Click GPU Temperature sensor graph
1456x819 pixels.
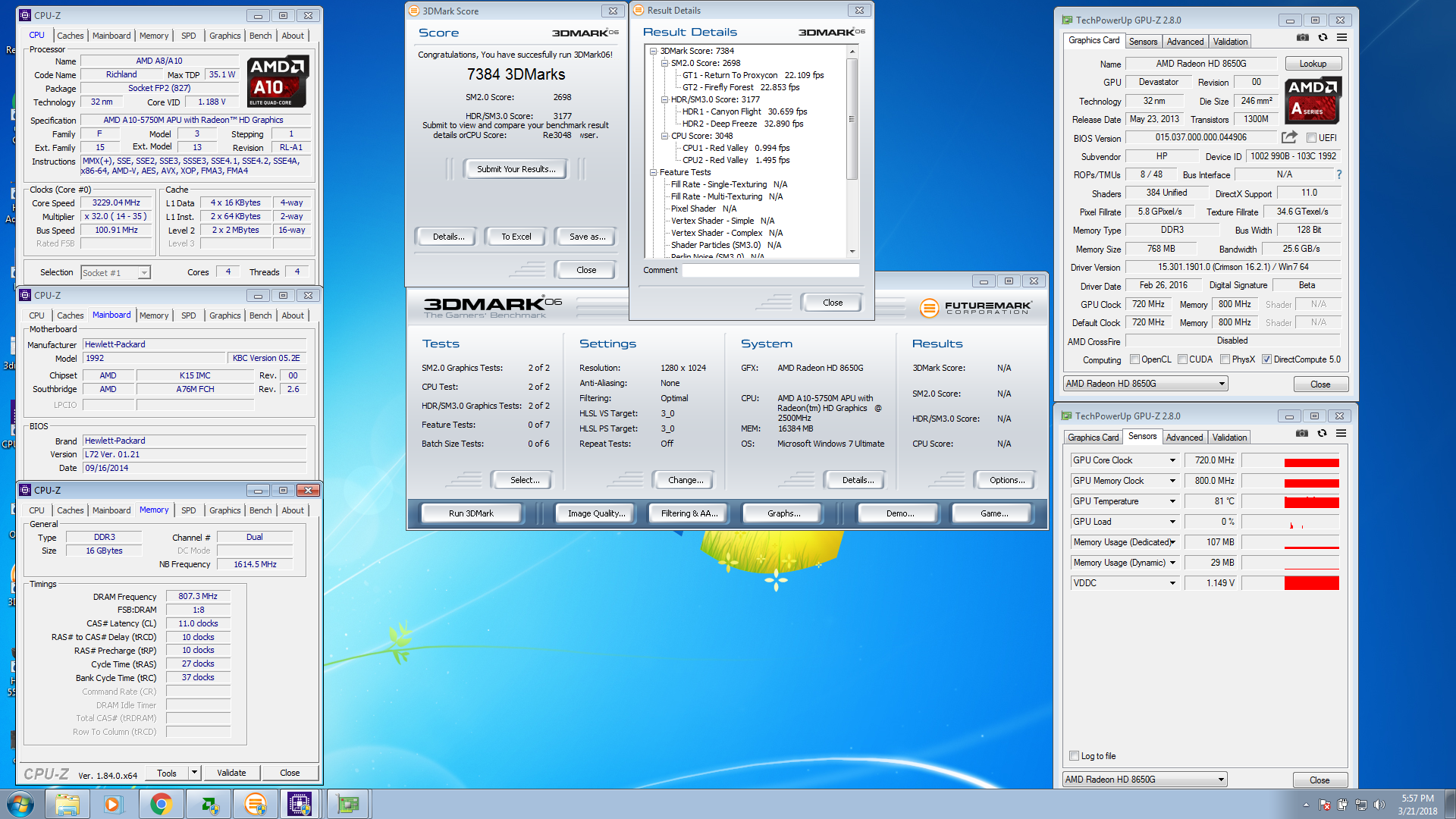tap(1290, 501)
